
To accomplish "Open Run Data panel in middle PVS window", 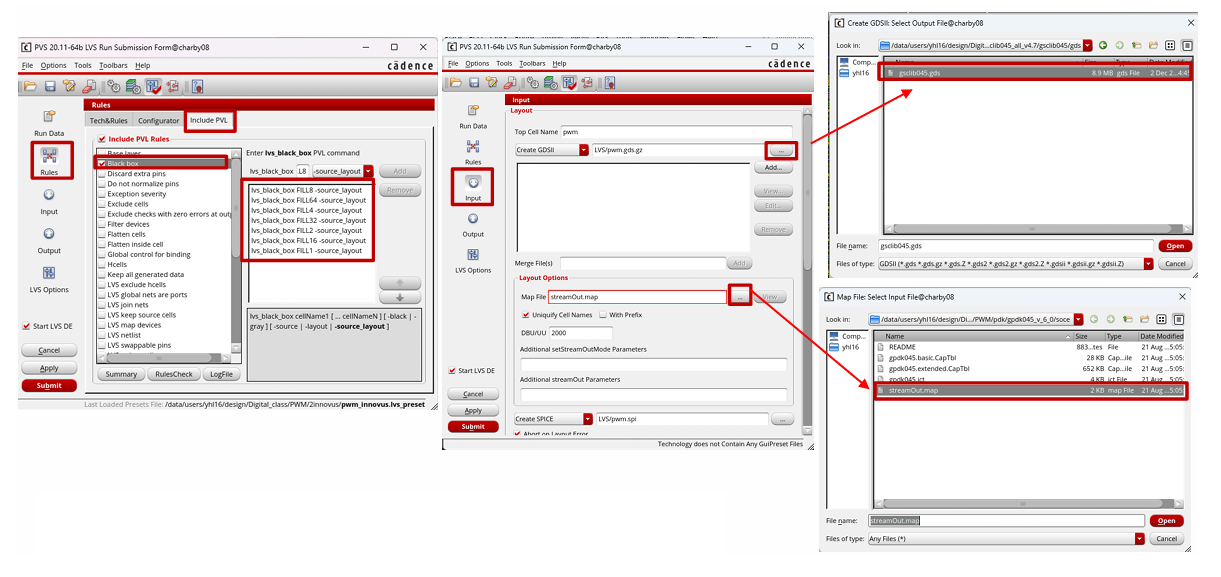I will [x=473, y=116].
